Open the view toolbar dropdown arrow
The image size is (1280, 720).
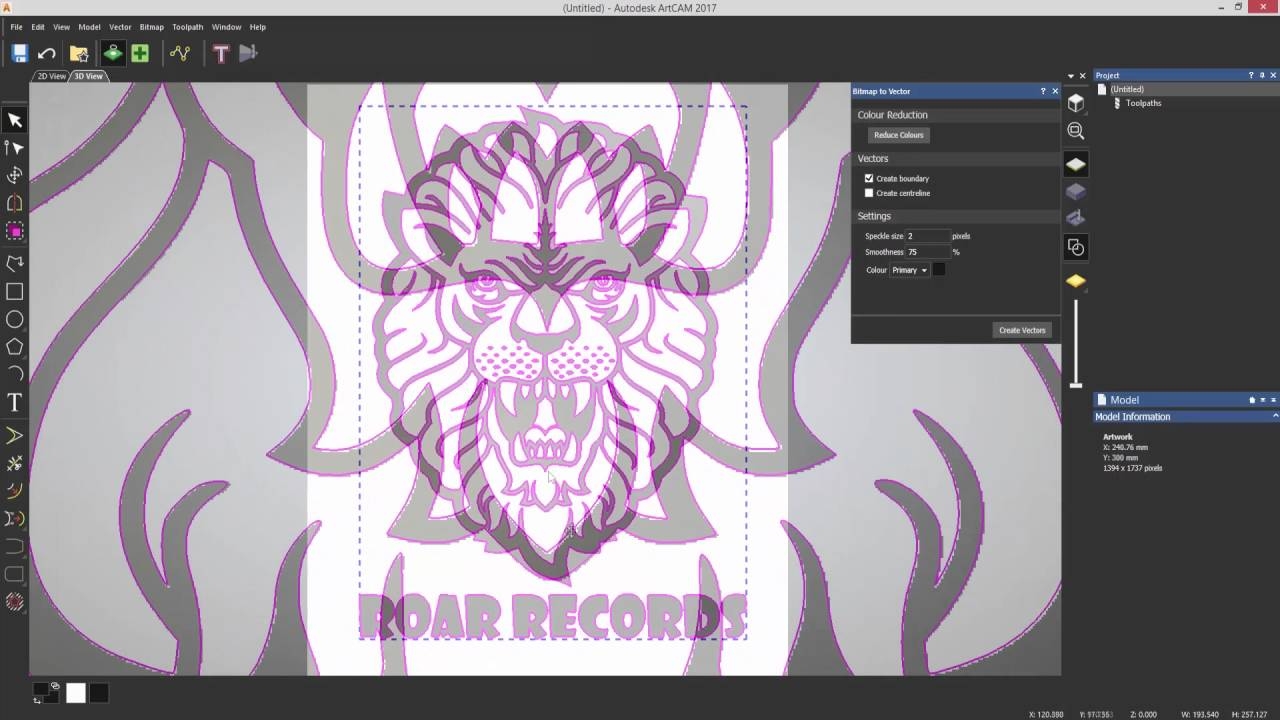click(1071, 76)
